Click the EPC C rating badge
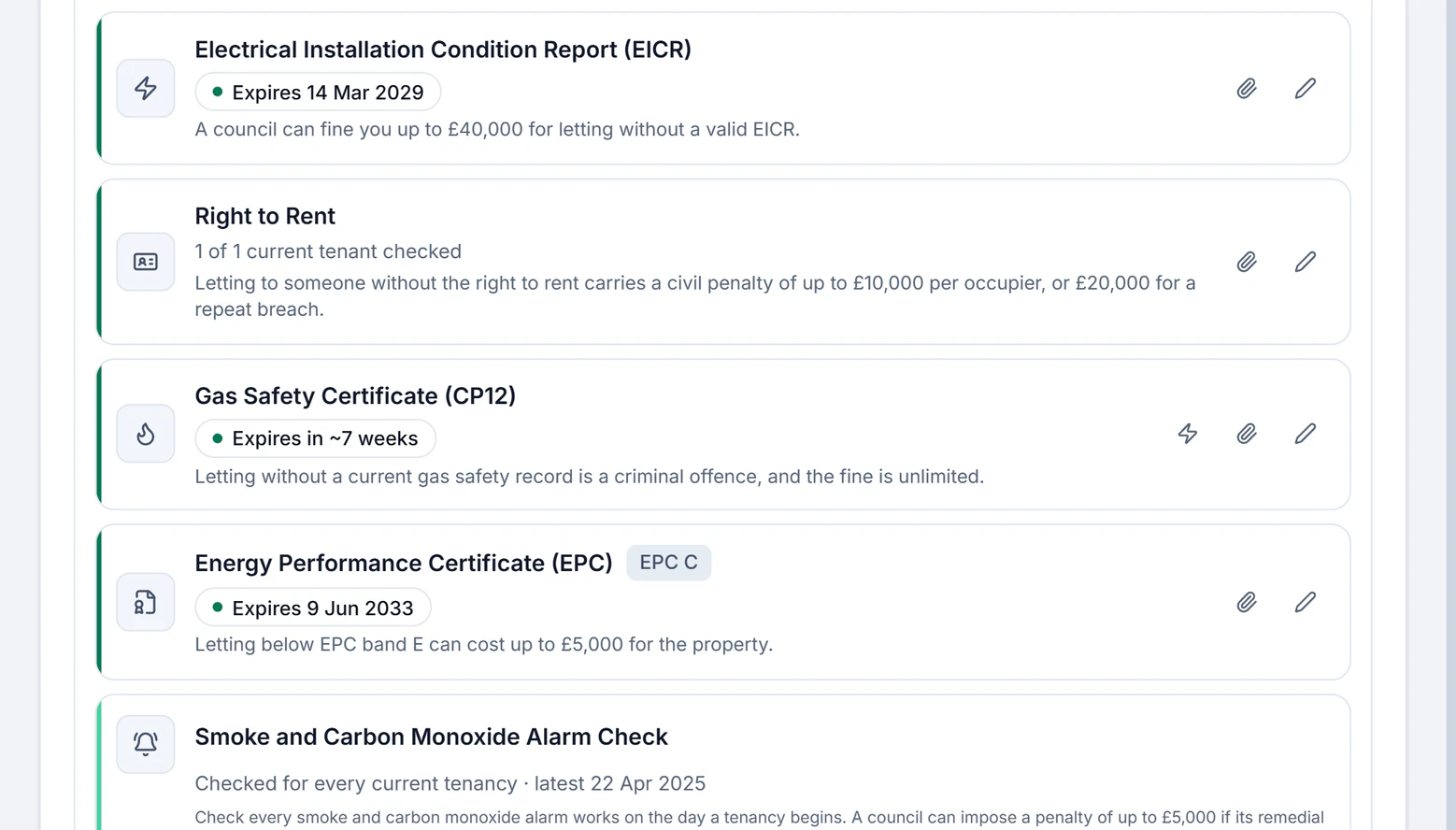 click(x=669, y=563)
